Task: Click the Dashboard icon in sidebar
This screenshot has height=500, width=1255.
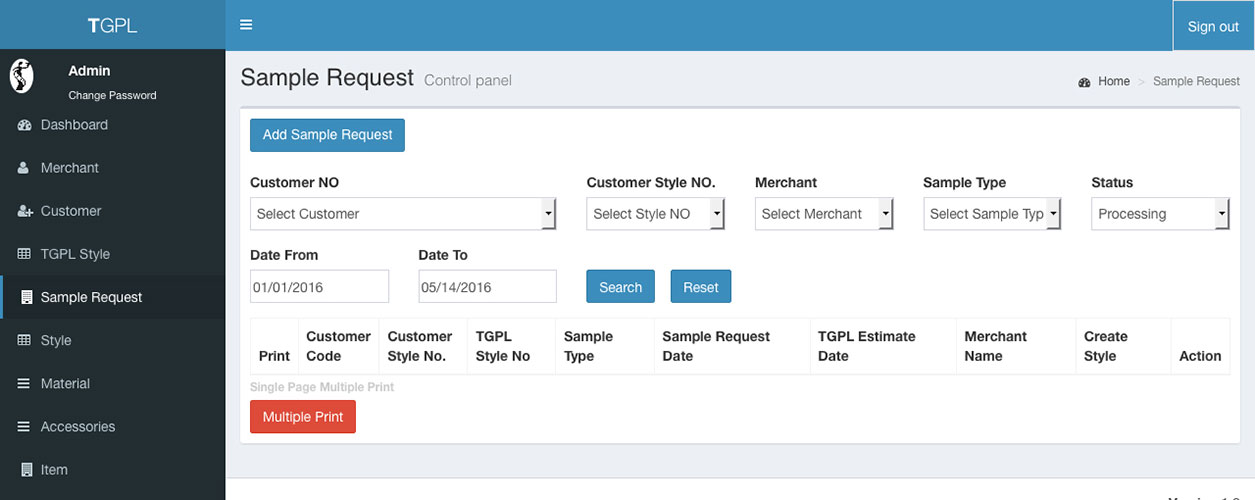Action: point(24,125)
